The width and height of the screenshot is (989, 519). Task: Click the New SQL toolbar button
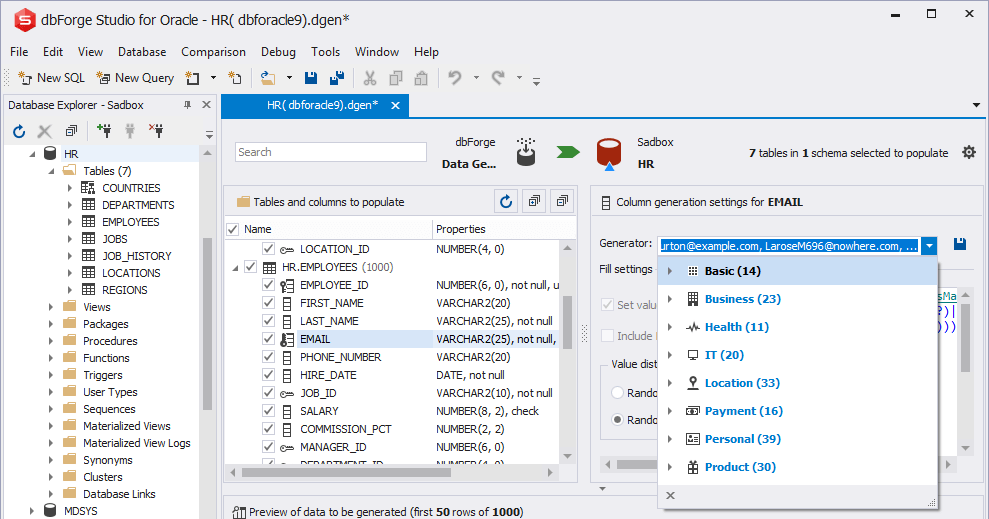coord(52,78)
